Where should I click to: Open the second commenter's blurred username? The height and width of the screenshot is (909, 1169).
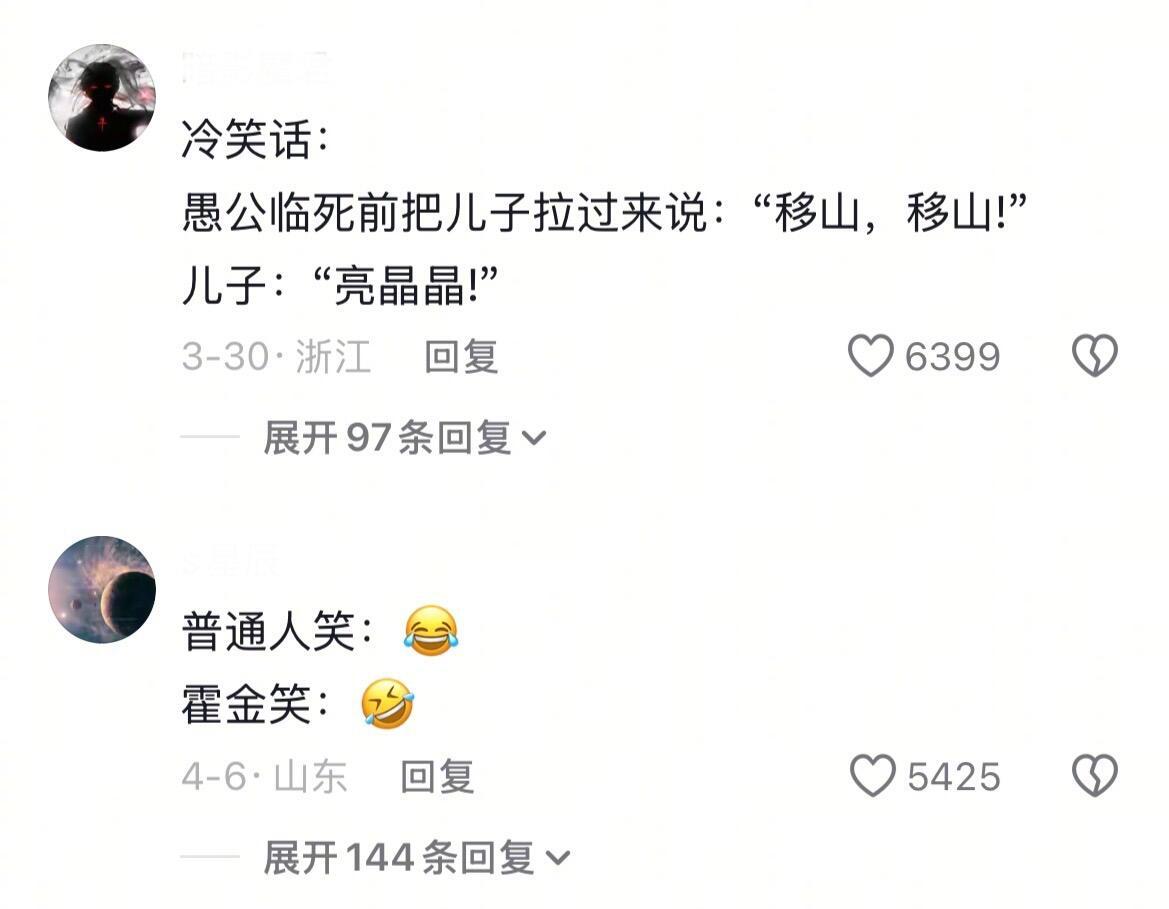230,559
